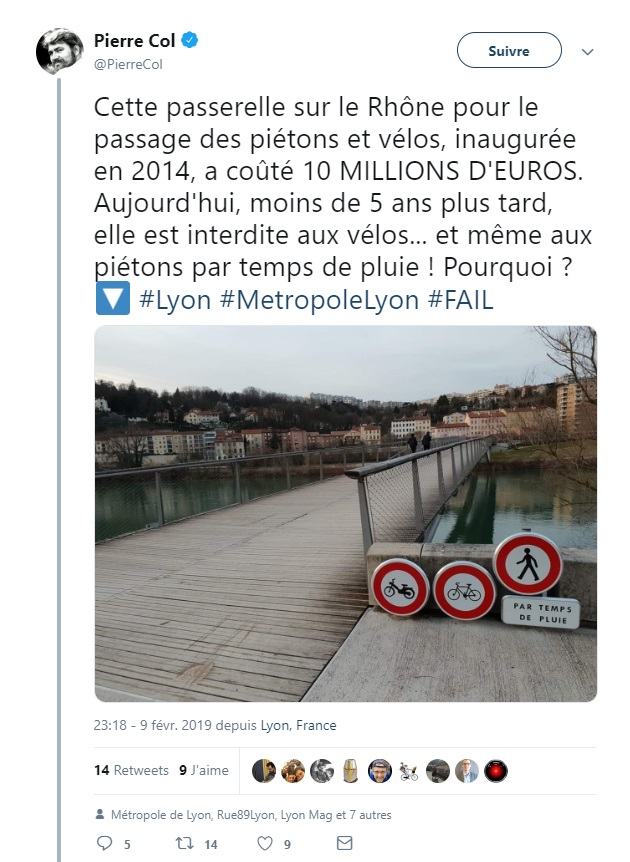
Task: View the 9 J'aime likes list
Action: [x=204, y=770]
